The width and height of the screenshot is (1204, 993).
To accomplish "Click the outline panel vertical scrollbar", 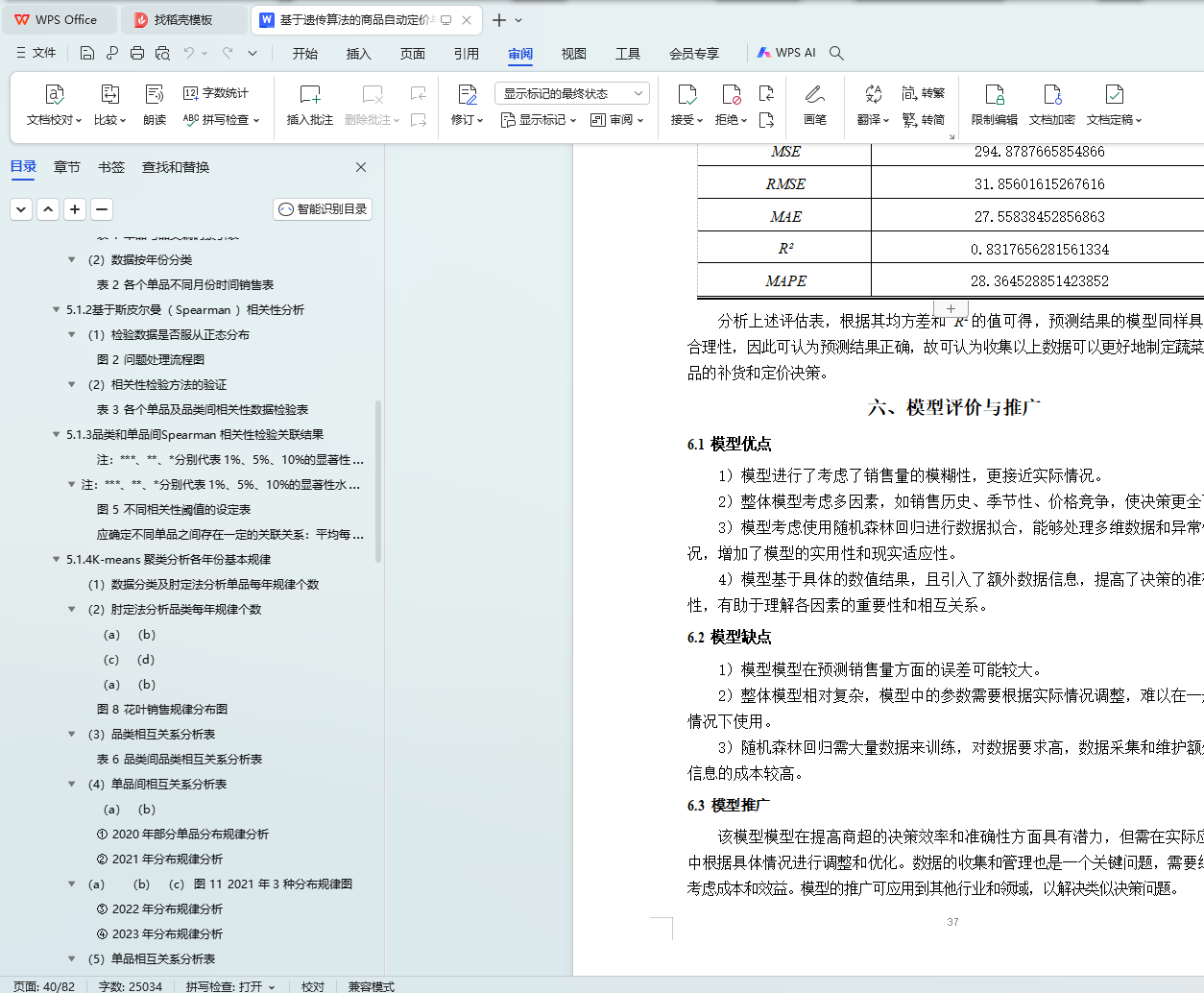I will [378, 480].
